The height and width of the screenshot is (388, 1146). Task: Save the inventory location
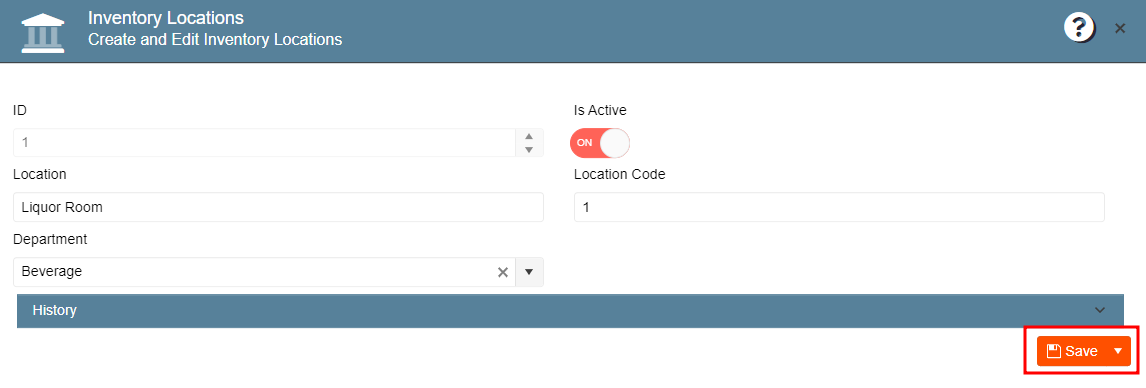point(1071,351)
